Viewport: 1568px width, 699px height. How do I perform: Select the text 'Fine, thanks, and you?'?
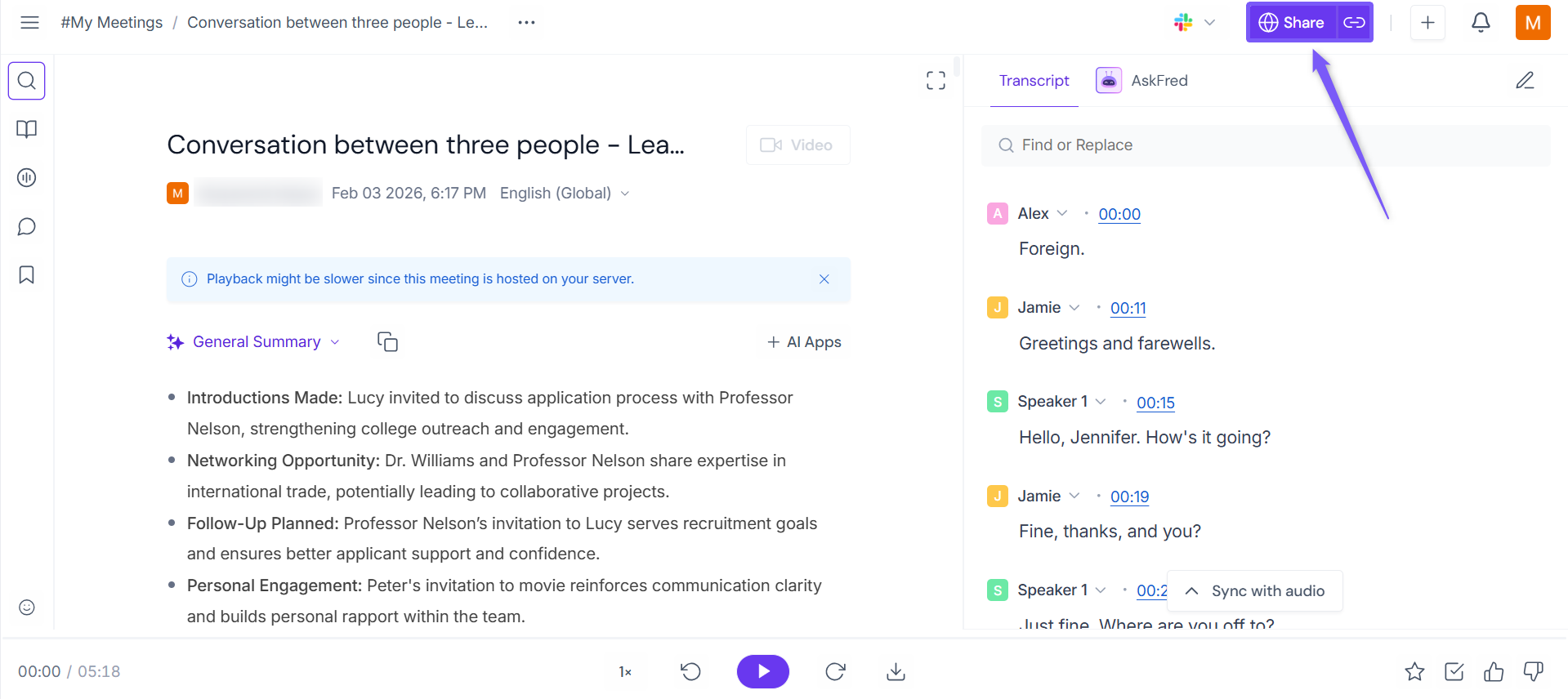point(1110,531)
